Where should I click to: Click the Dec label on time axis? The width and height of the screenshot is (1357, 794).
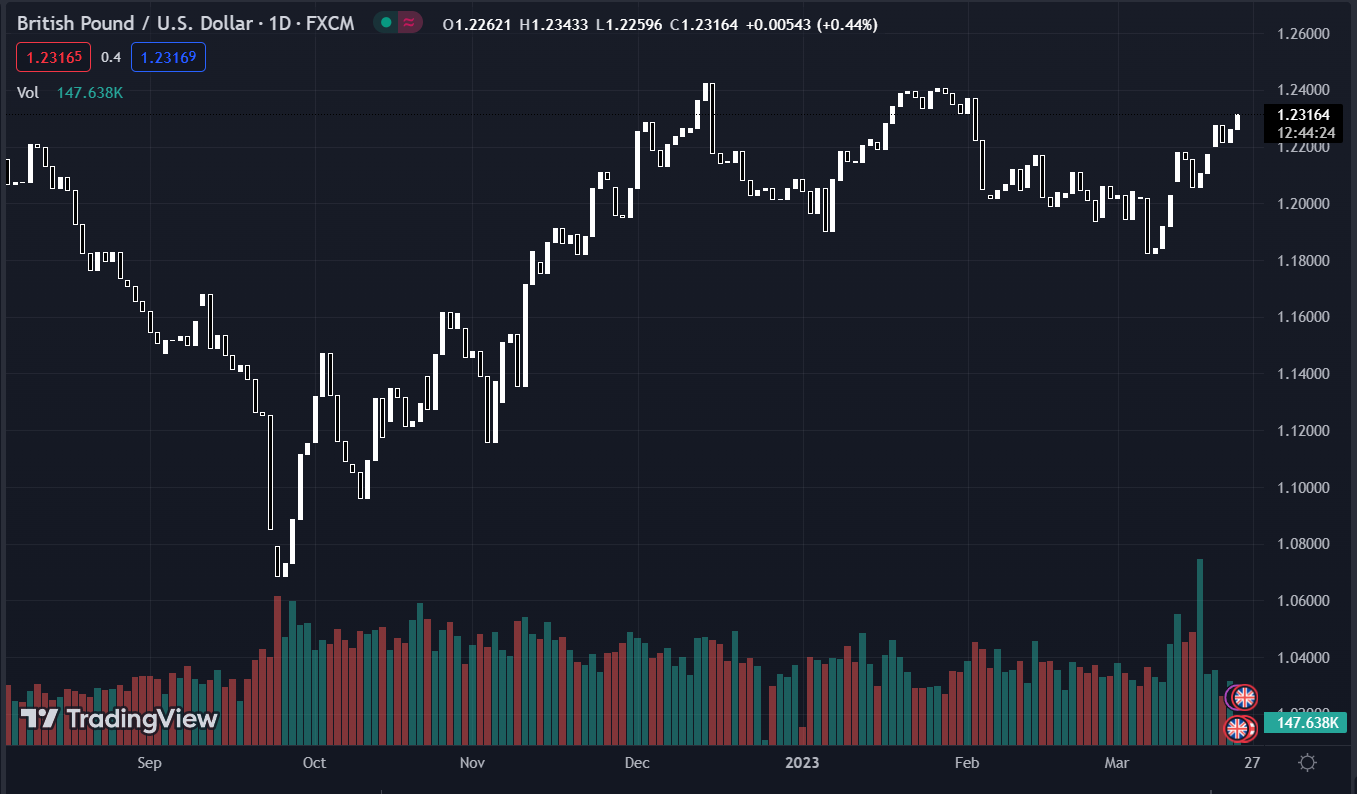tap(636, 763)
